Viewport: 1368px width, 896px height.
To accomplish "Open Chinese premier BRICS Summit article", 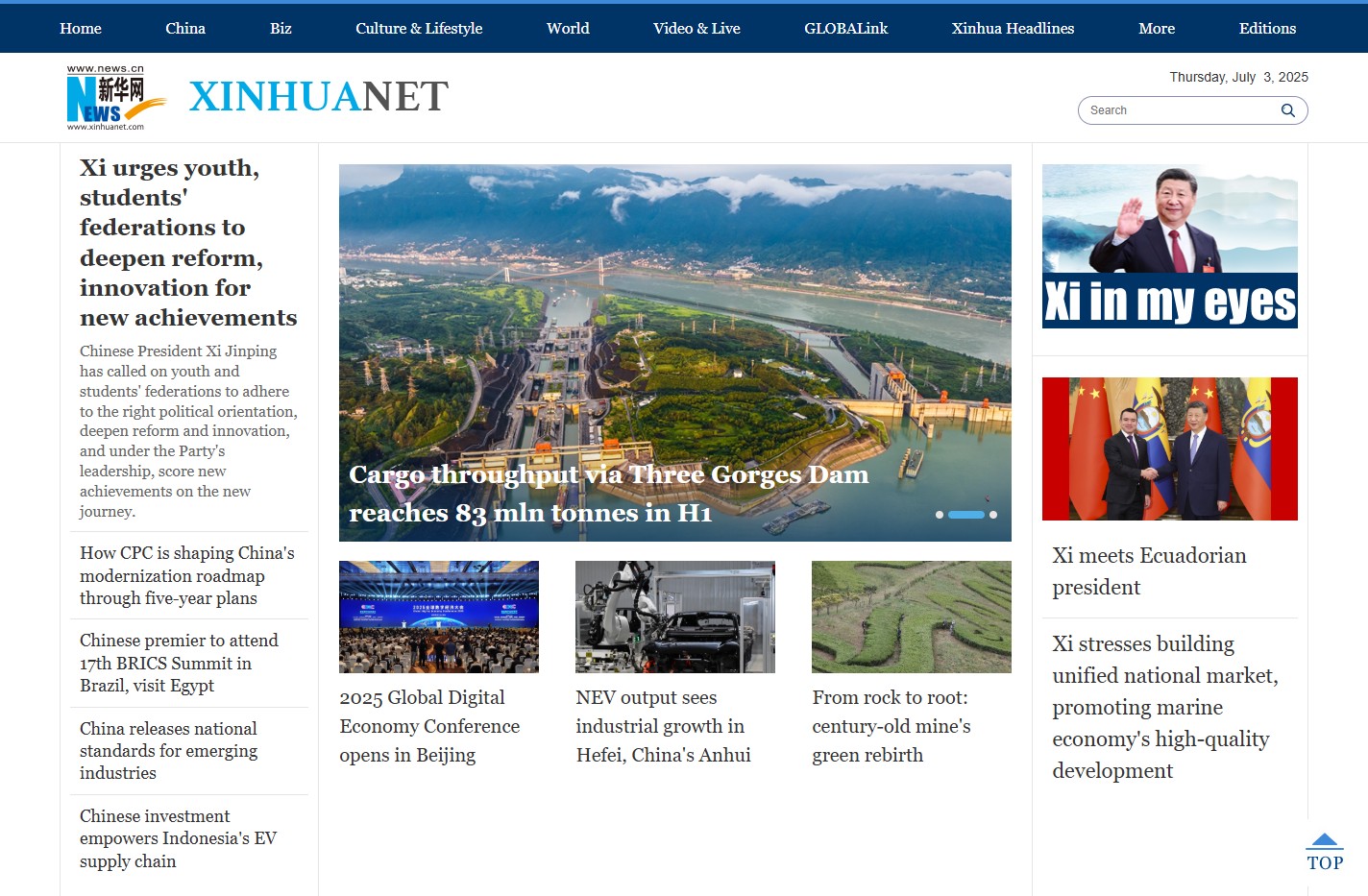I will (179, 663).
